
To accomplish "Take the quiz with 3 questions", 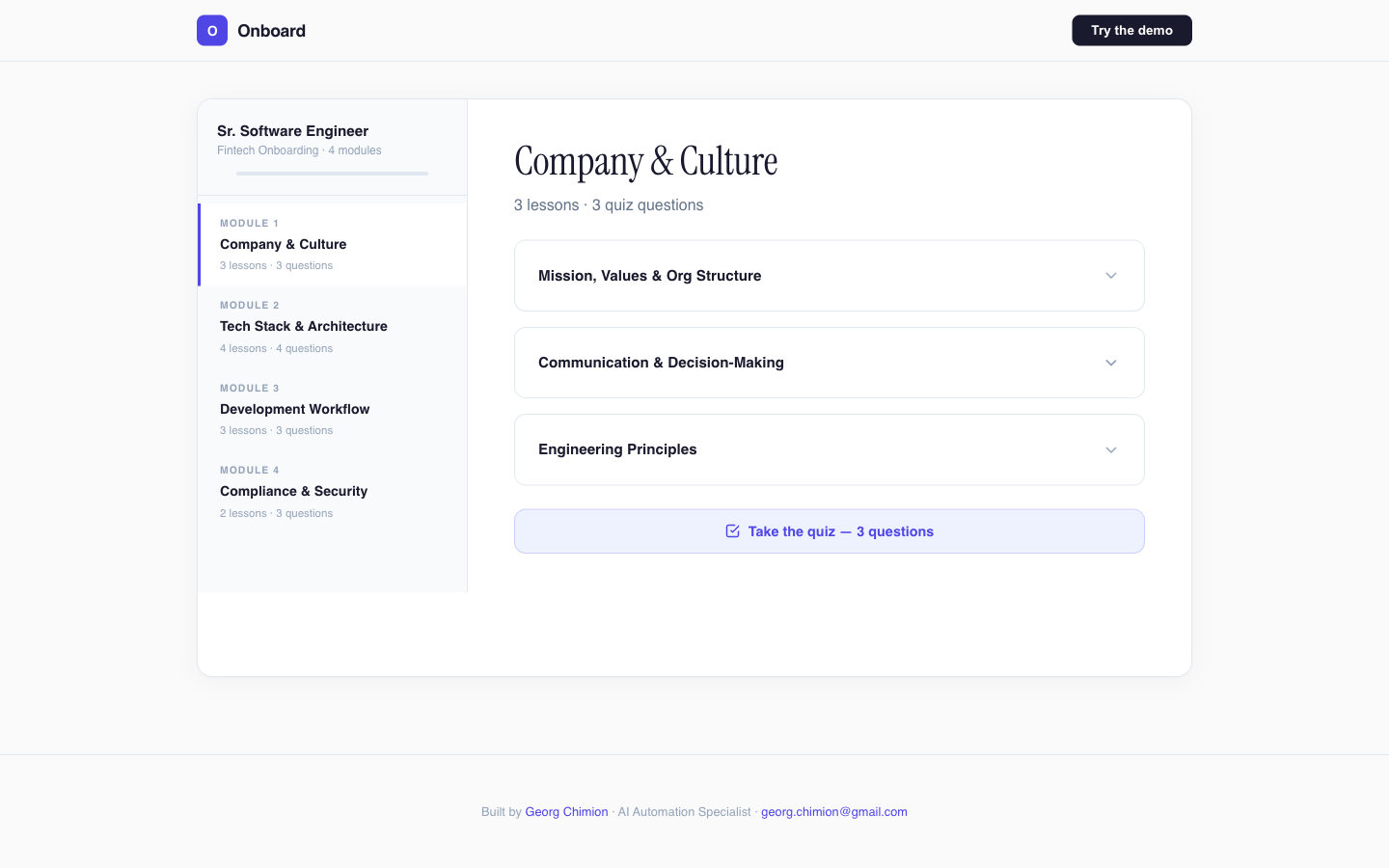I will click(830, 531).
